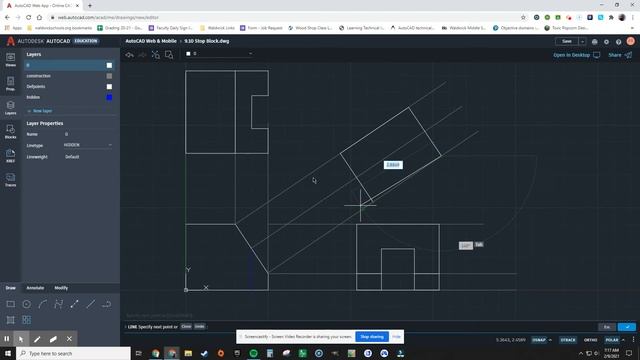
Task: Toggle ORTHO in the status bar
Action: tap(590, 340)
